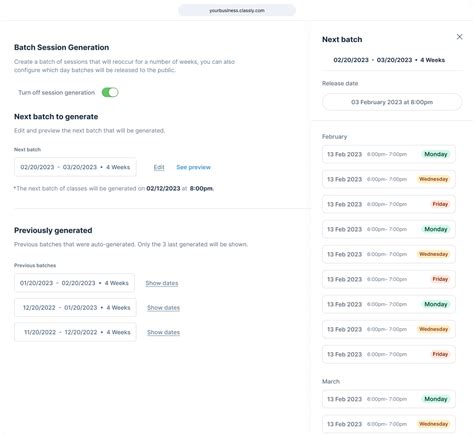Close the Next batch side panel
Image resolution: width=474 pixels, height=436 pixels.
tap(459, 37)
